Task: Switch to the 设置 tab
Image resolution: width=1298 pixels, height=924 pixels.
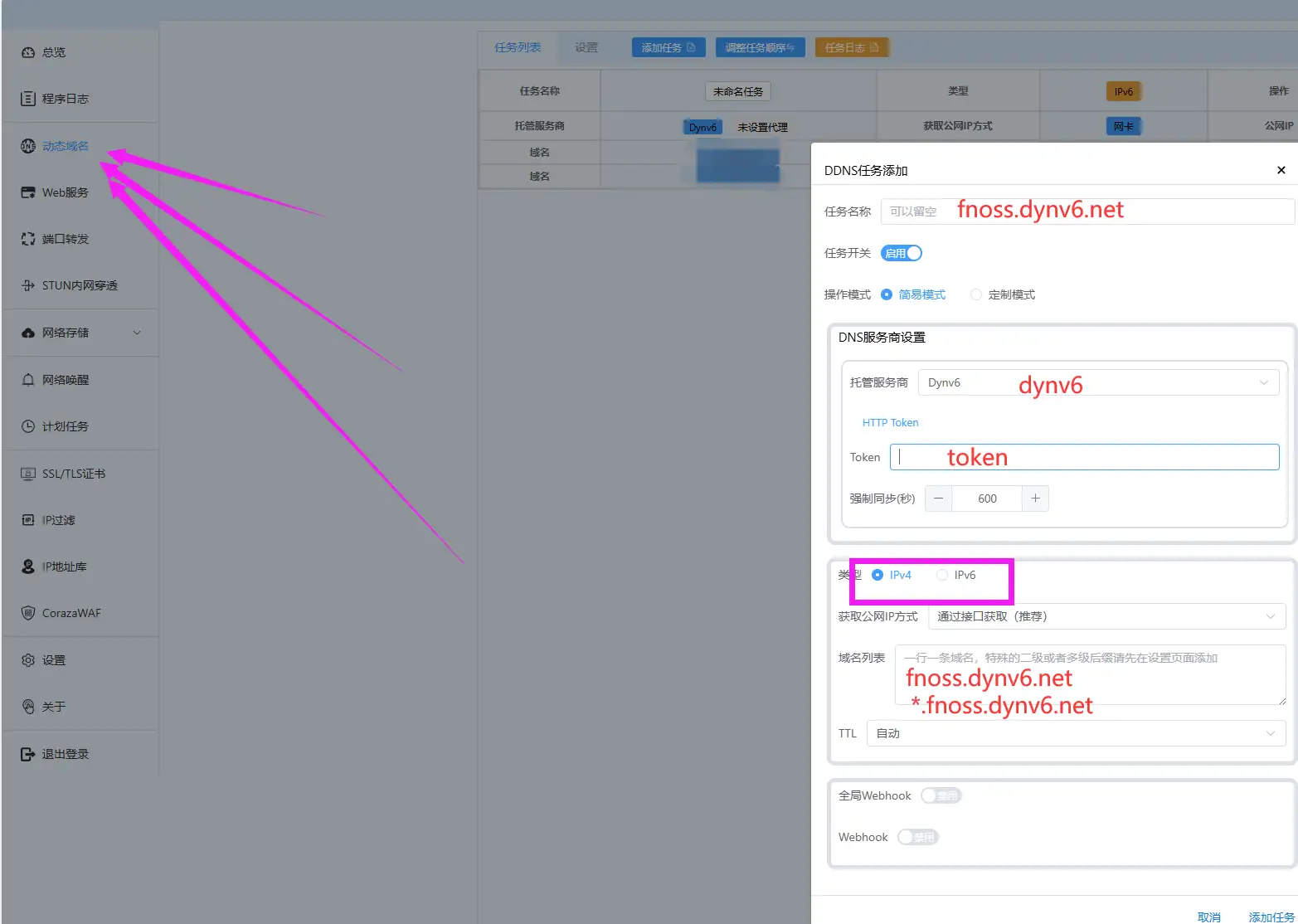Action: point(586,47)
